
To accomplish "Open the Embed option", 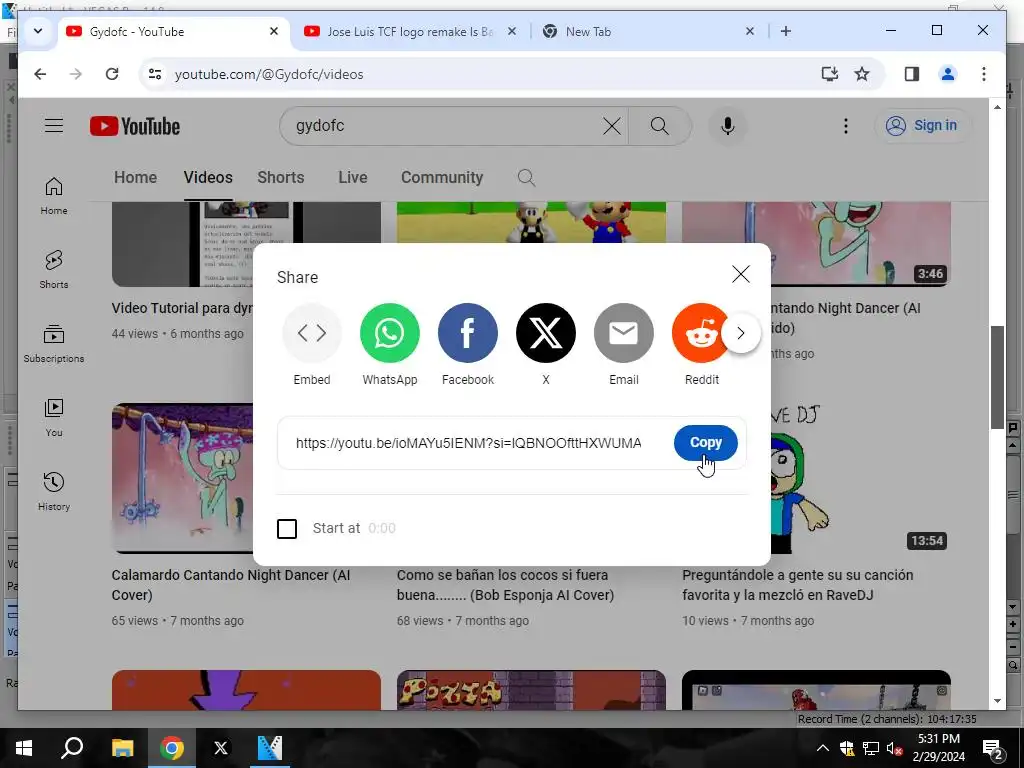I will click(x=312, y=333).
